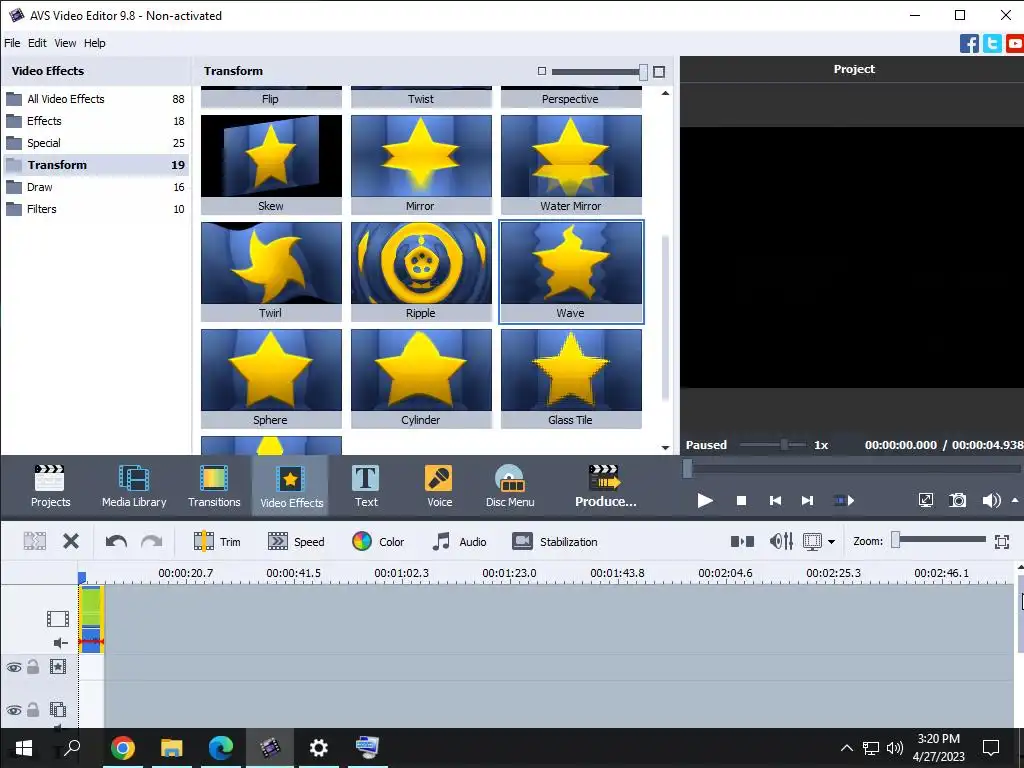Open the Speed settings
Screen dimensions: 1024x768
296,541
